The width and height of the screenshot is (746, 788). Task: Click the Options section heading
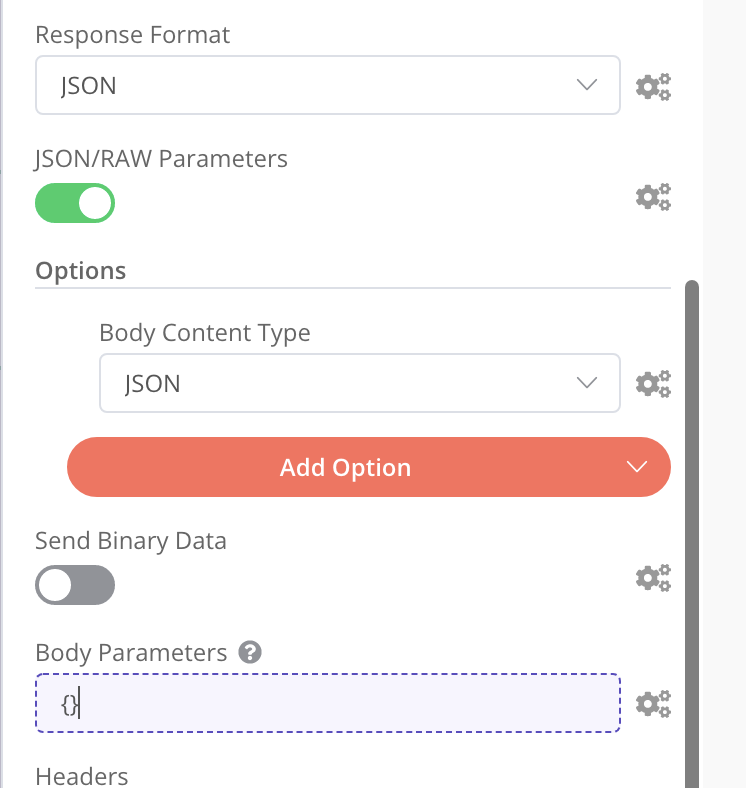(81, 271)
